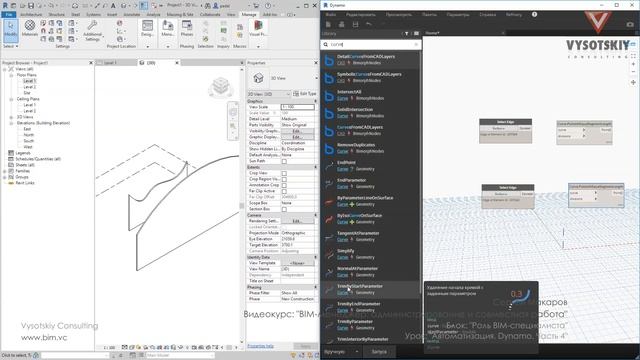Viewport: 640px width, 360px height.
Task: Click Graphic Display Options Edit button
Action: tap(297, 137)
